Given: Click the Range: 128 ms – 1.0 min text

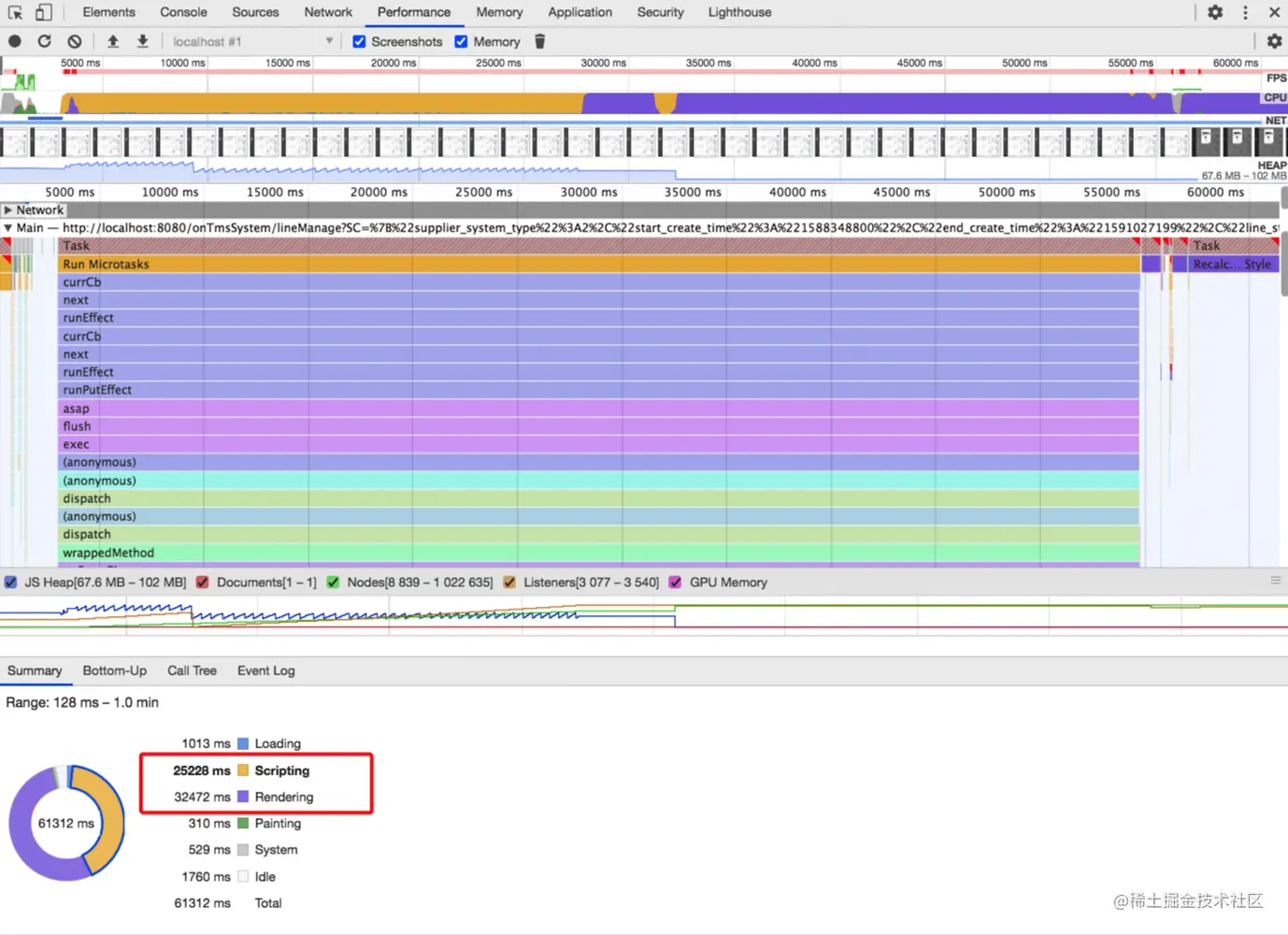Looking at the screenshot, I should coord(82,702).
